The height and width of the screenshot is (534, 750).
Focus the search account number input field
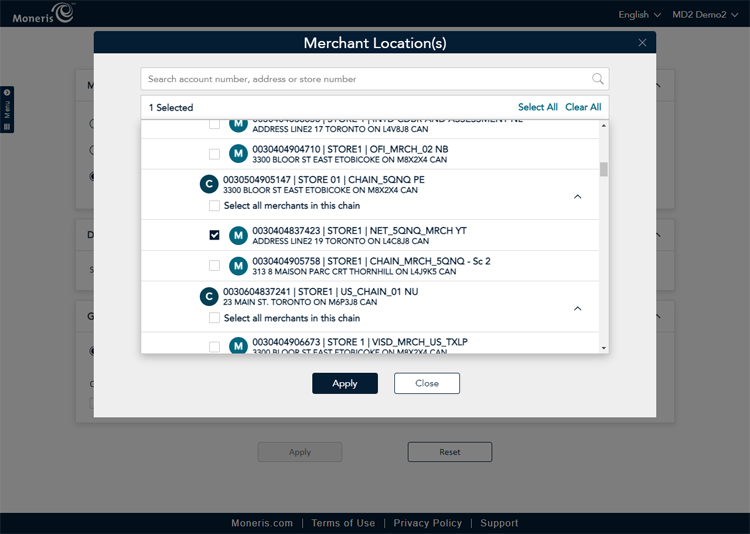375,79
